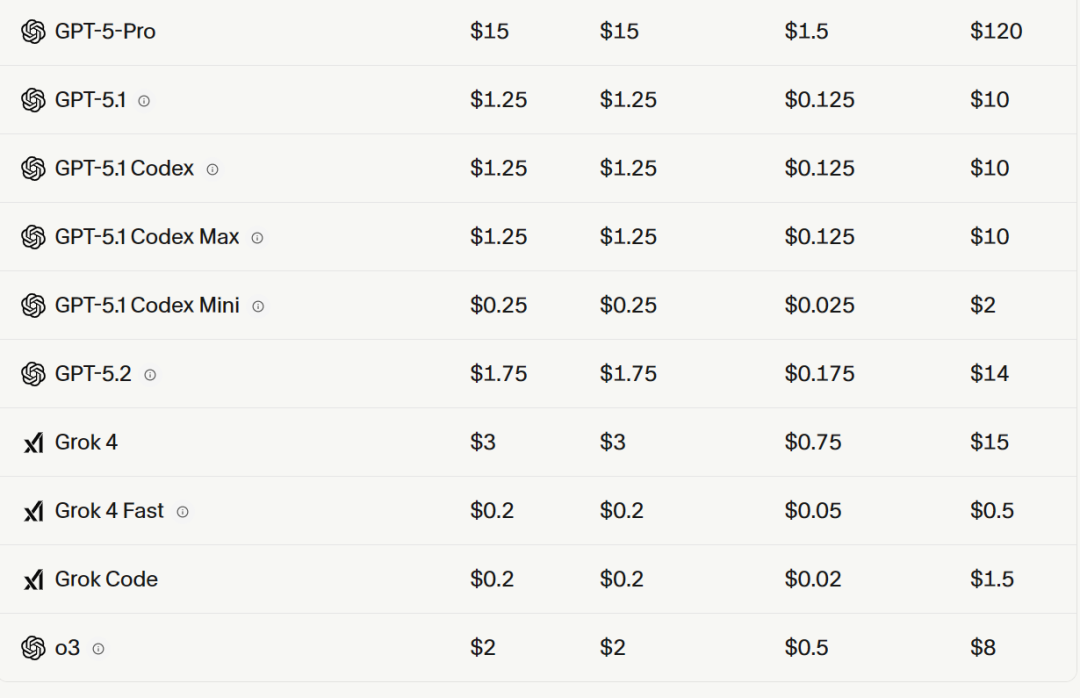Click the xAI logo beside Grok Code

pos(33,580)
